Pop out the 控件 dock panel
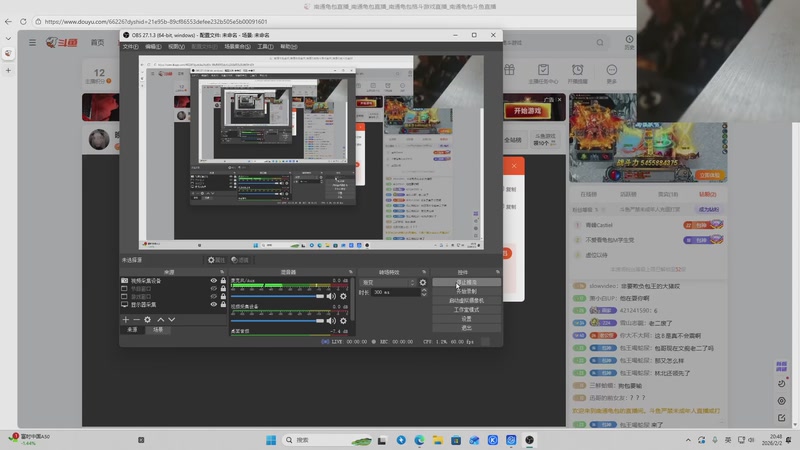Viewport: 800px width, 450px height. pyautogui.click(x=498, y=272)
